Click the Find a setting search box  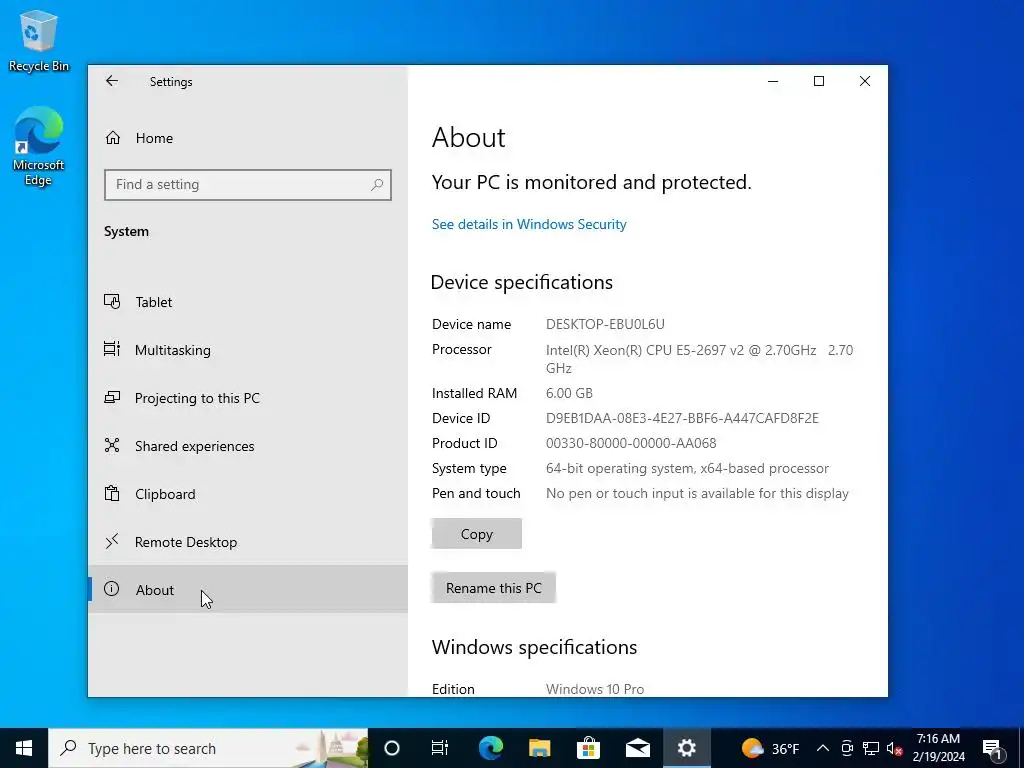248,185
